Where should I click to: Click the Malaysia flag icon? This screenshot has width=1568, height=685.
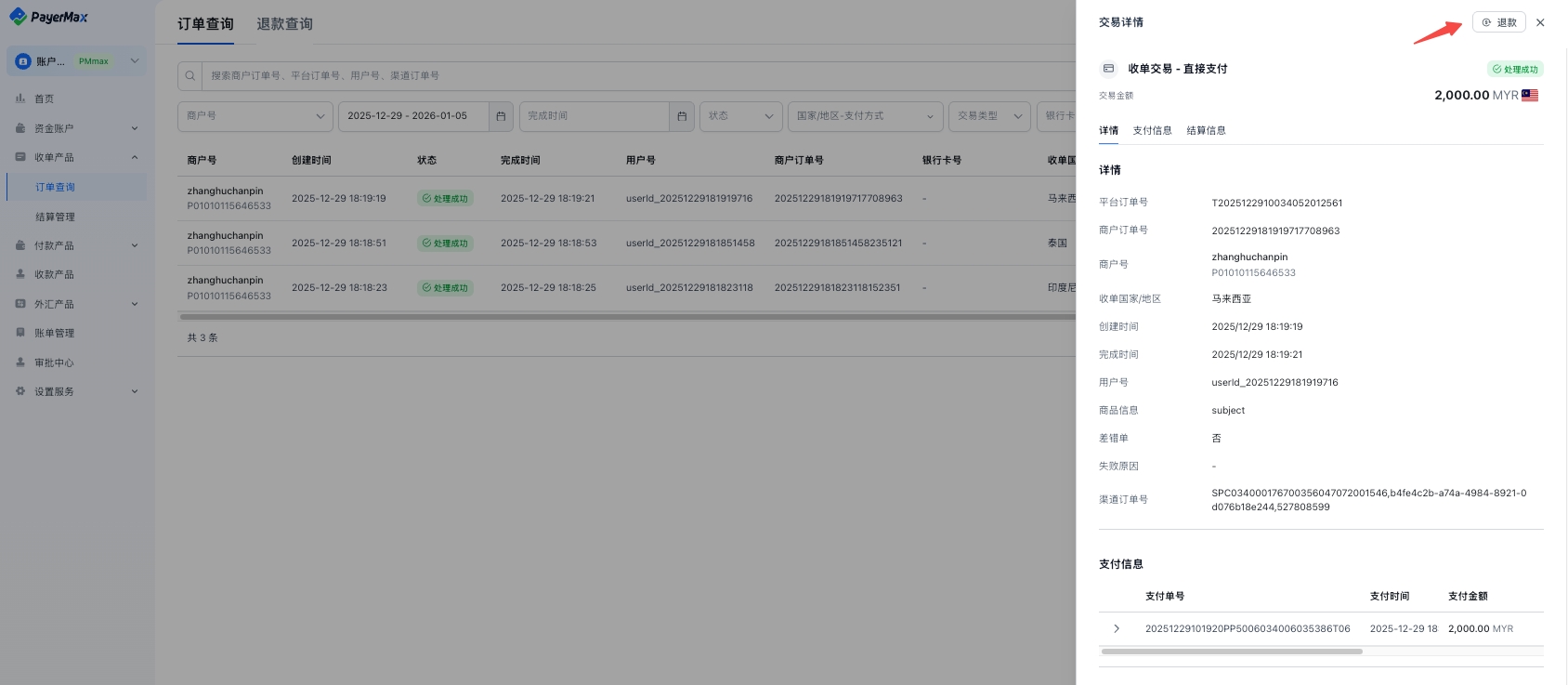coord(1530,95)
